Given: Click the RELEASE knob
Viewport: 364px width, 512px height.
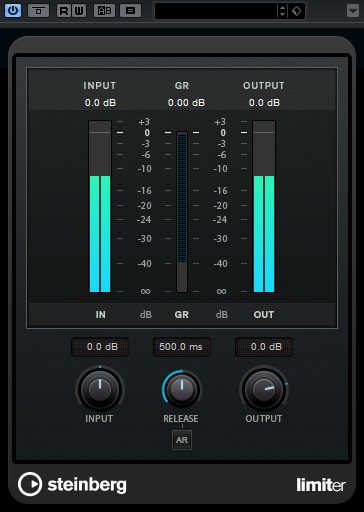Looking at the screenshot, I should (x=182, y=389).
